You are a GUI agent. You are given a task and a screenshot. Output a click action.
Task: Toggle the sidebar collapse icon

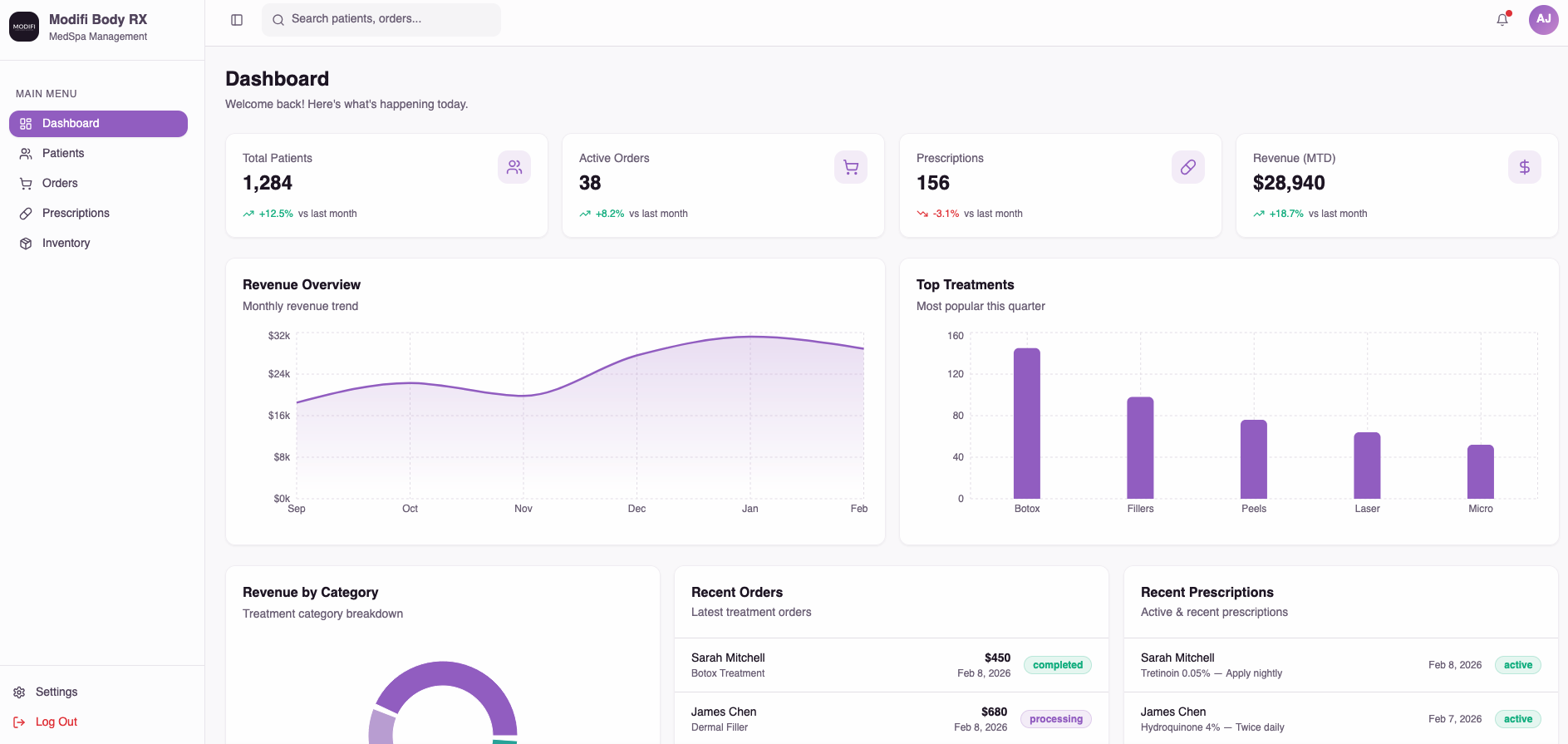(237, 20)
